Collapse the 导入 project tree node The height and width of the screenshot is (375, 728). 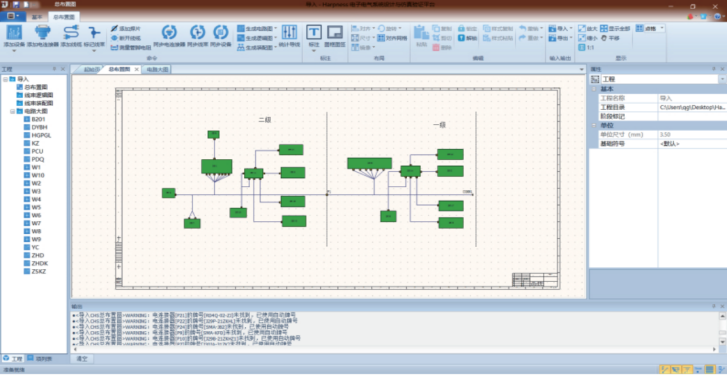pos(5,79)
